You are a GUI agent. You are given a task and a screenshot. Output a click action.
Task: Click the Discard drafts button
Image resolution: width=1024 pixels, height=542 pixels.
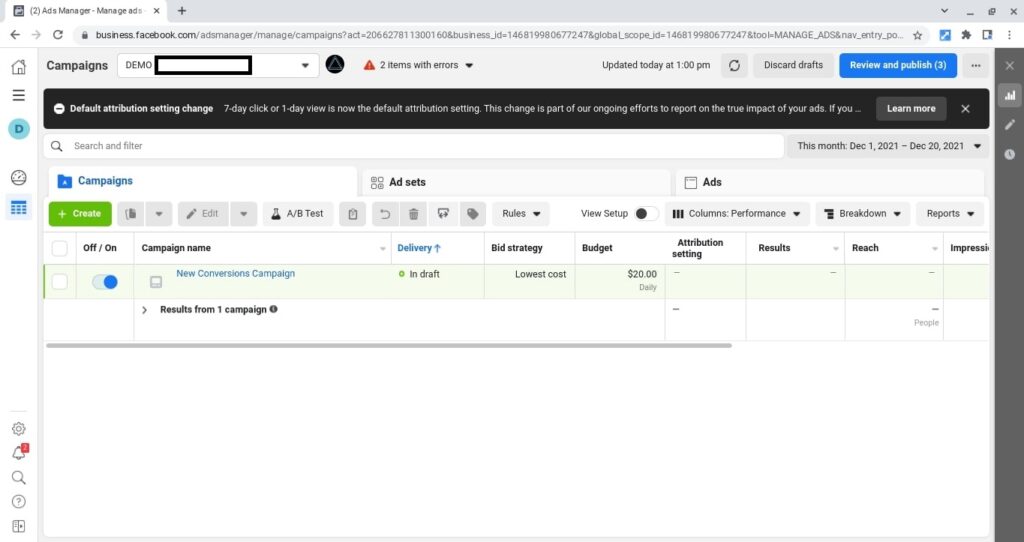[x=793, y=65]
